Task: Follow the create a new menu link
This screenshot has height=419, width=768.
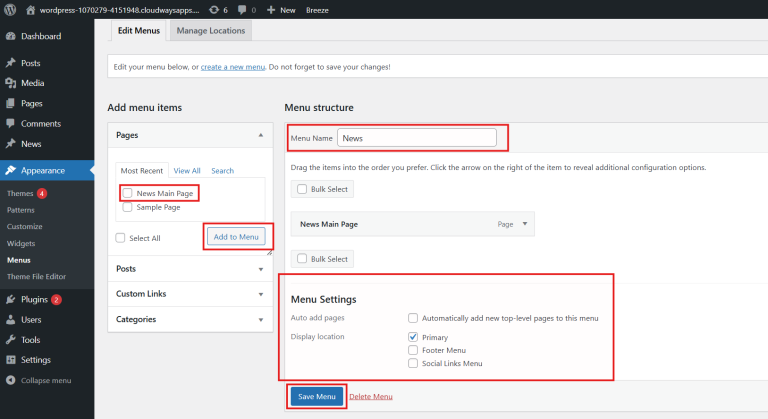Action: 233,67
